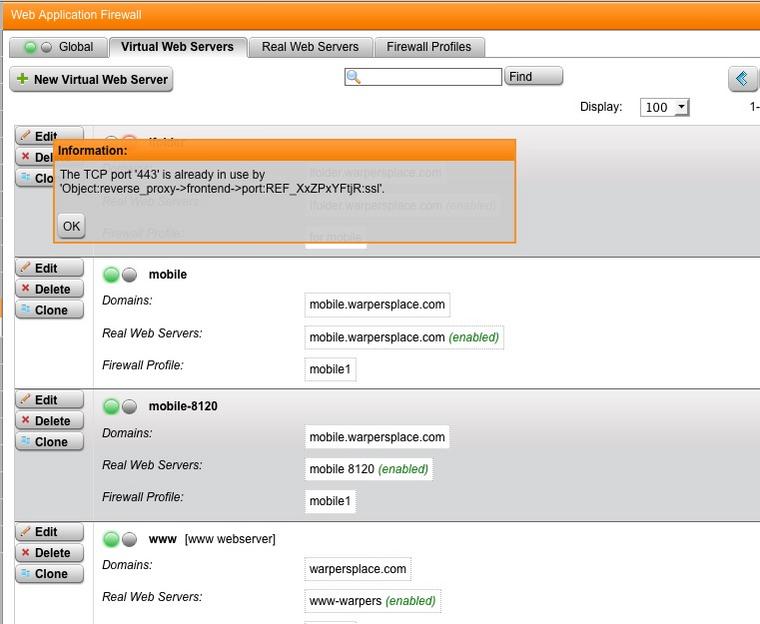Click Edit button for mobile-8120 server
Image resolution: width=760 pixels, height=624 pixels.
pyautogui.click(x=50, y=400)
